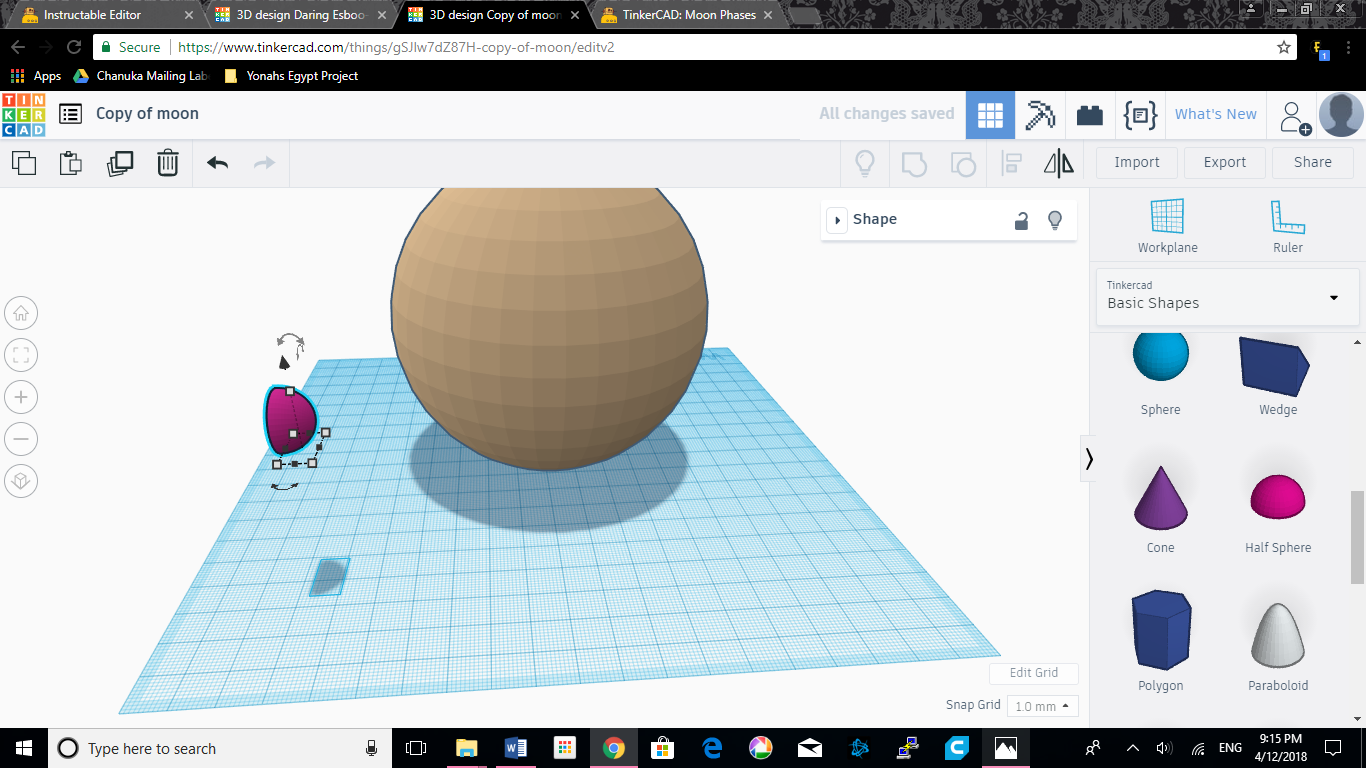Select the Ruler tool

(1287, 226)
